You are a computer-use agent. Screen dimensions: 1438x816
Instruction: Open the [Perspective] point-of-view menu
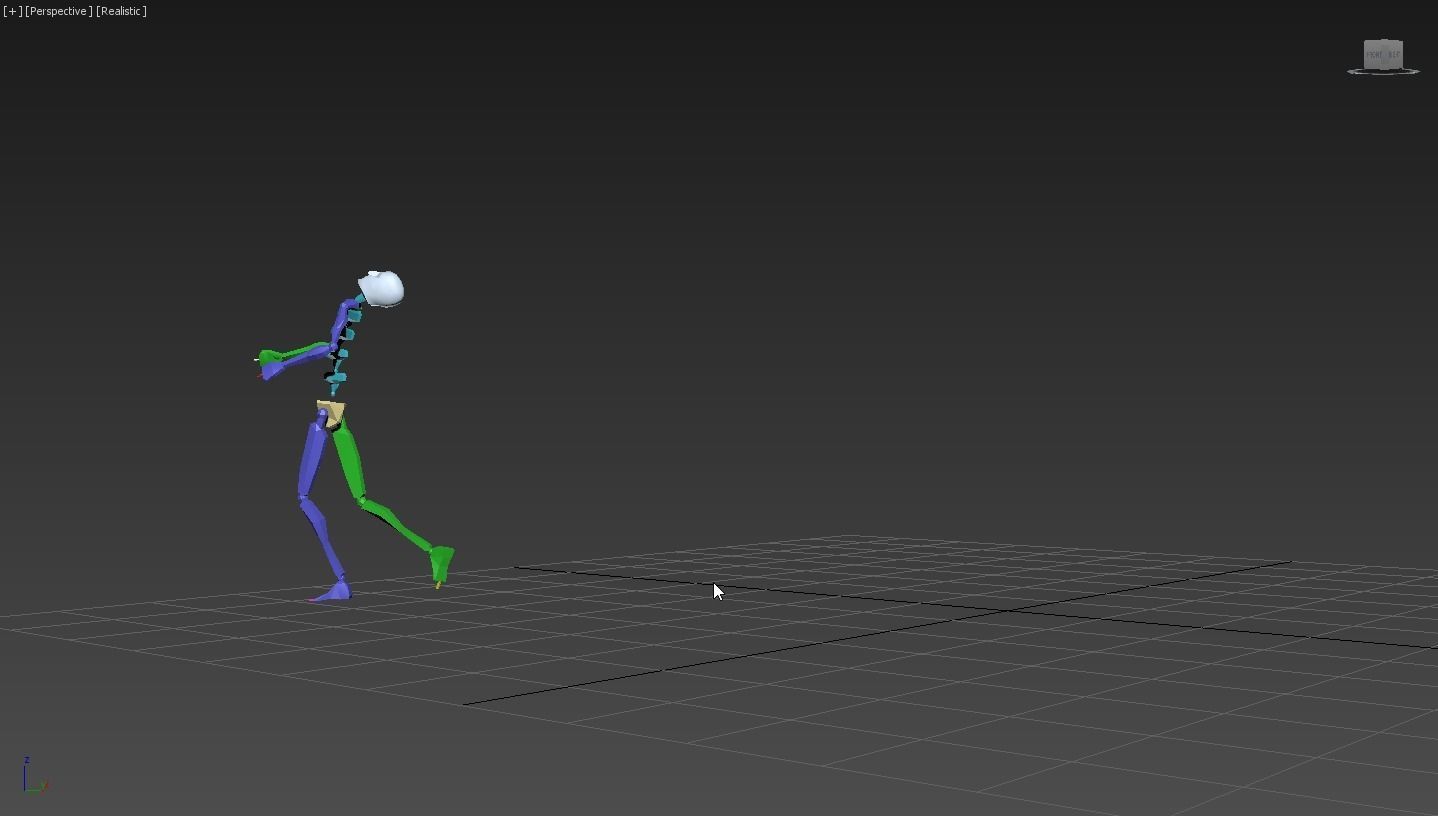click(59, 11)
